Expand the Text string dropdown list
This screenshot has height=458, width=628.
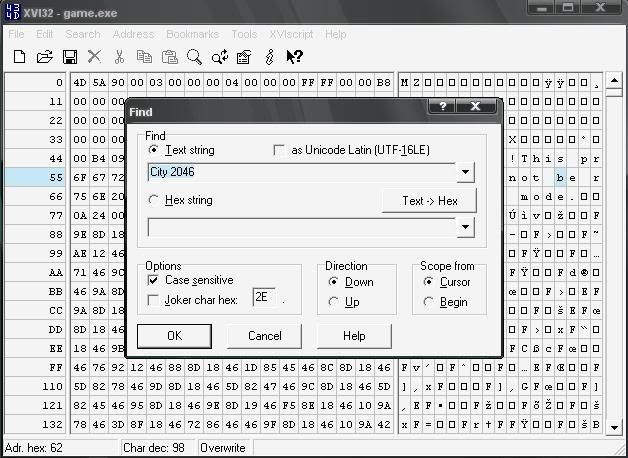pyautogui.click(x=465, y=173)
